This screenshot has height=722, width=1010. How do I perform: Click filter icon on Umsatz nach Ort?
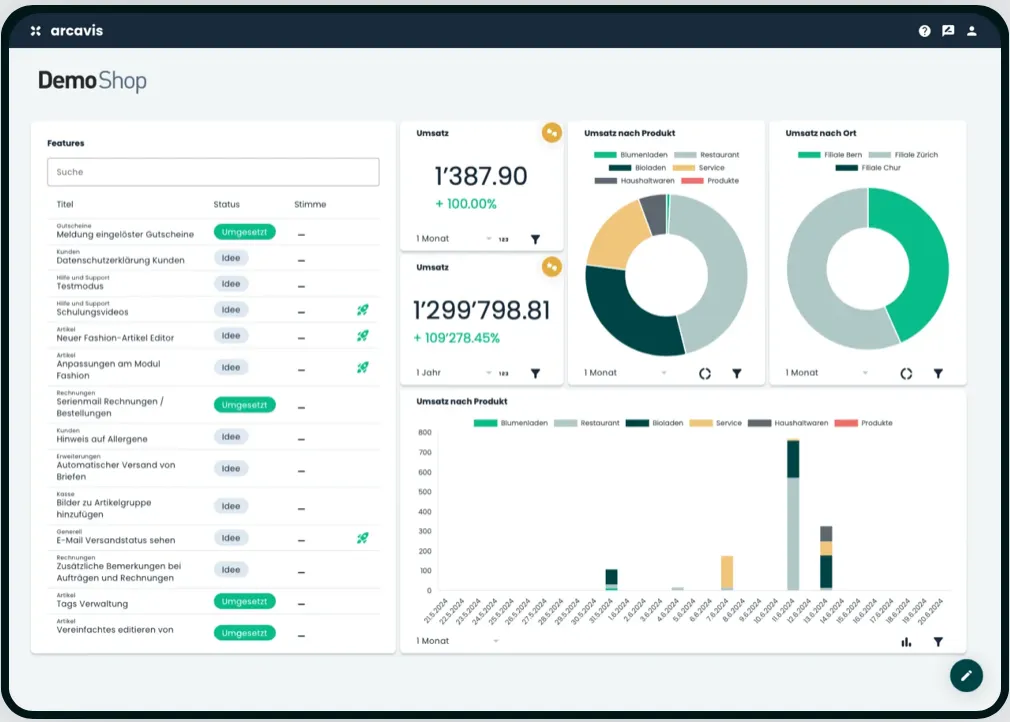tap(938, 373)
